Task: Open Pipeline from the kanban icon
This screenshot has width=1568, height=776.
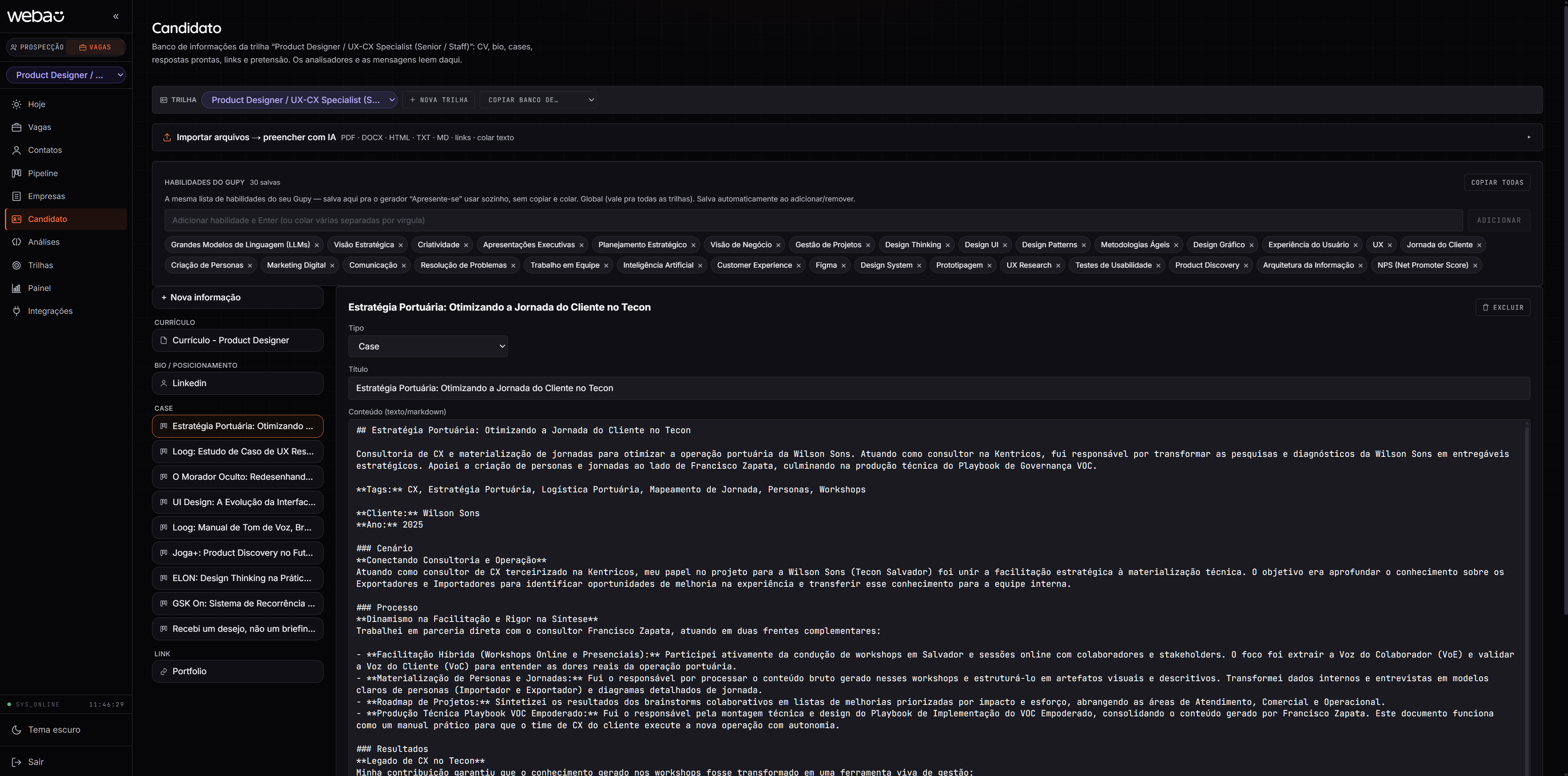Action: click(x=16, y=173)
